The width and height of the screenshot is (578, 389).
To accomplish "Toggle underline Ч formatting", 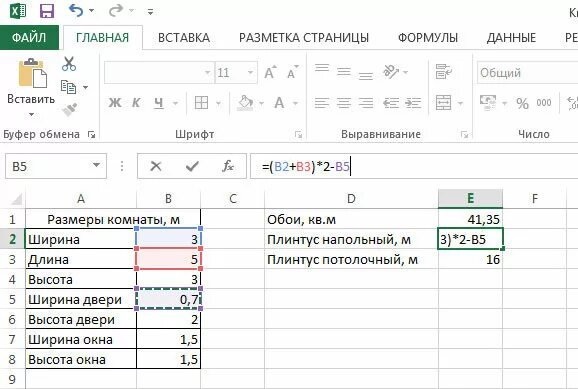I will [159, 103].
